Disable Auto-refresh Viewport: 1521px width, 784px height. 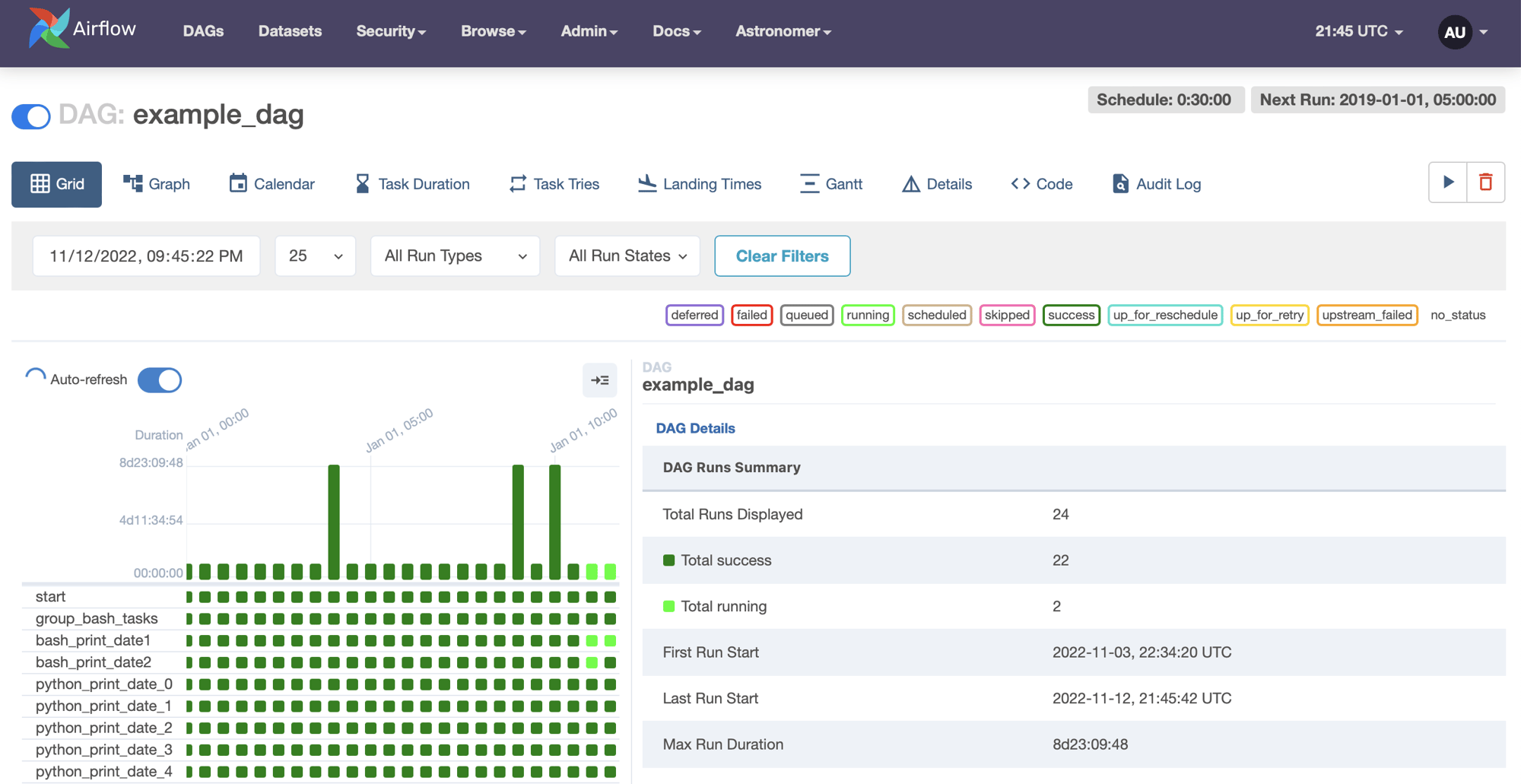tap(160, 380)
